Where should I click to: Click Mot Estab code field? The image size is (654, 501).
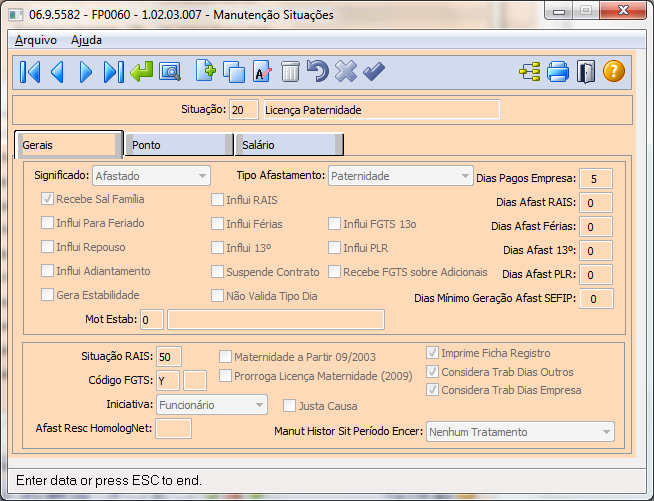tap(151, 320)
